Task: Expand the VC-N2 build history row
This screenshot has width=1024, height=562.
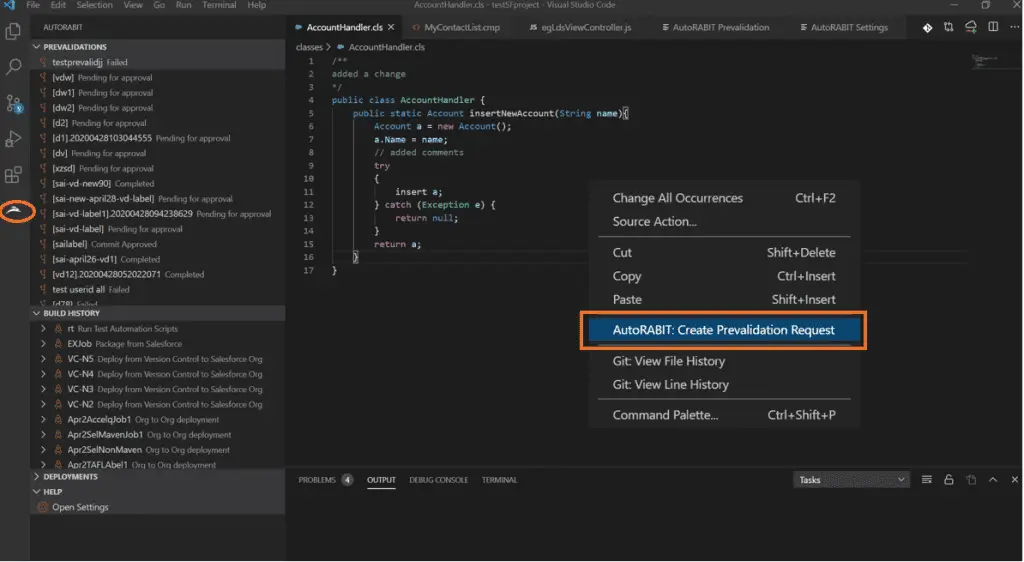Action: [x=44, y=405]
